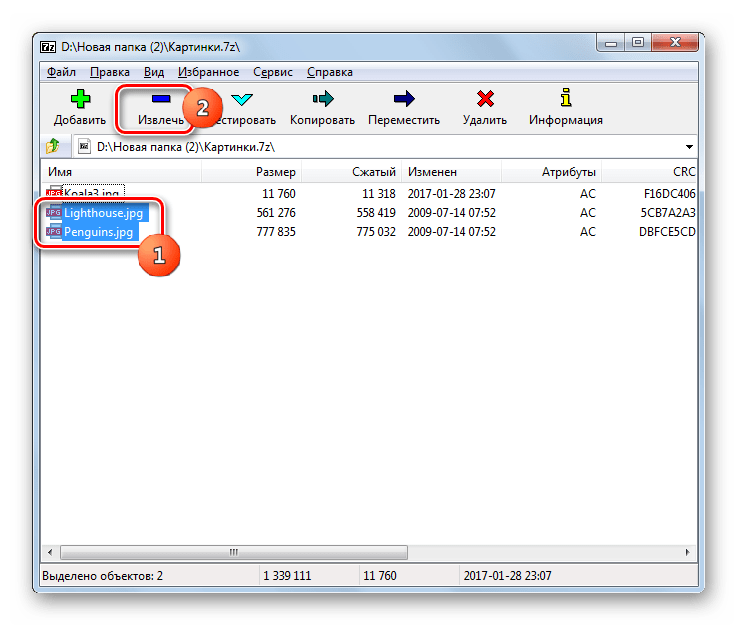
Task: Click the green plus Add icon
Action: (x=79, y=99)
